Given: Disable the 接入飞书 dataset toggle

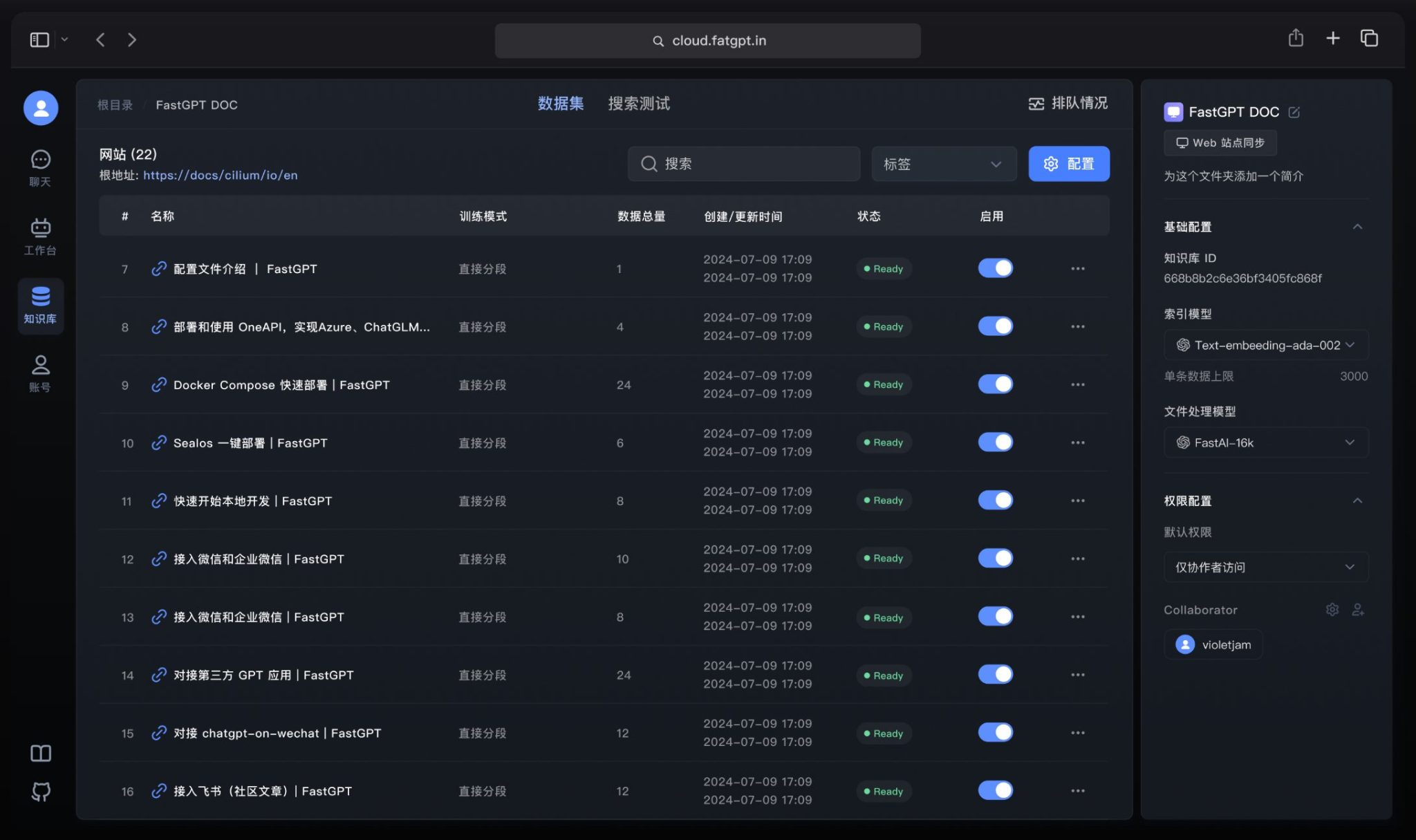Looking at the screenshot, I should (x=994, y=790).
